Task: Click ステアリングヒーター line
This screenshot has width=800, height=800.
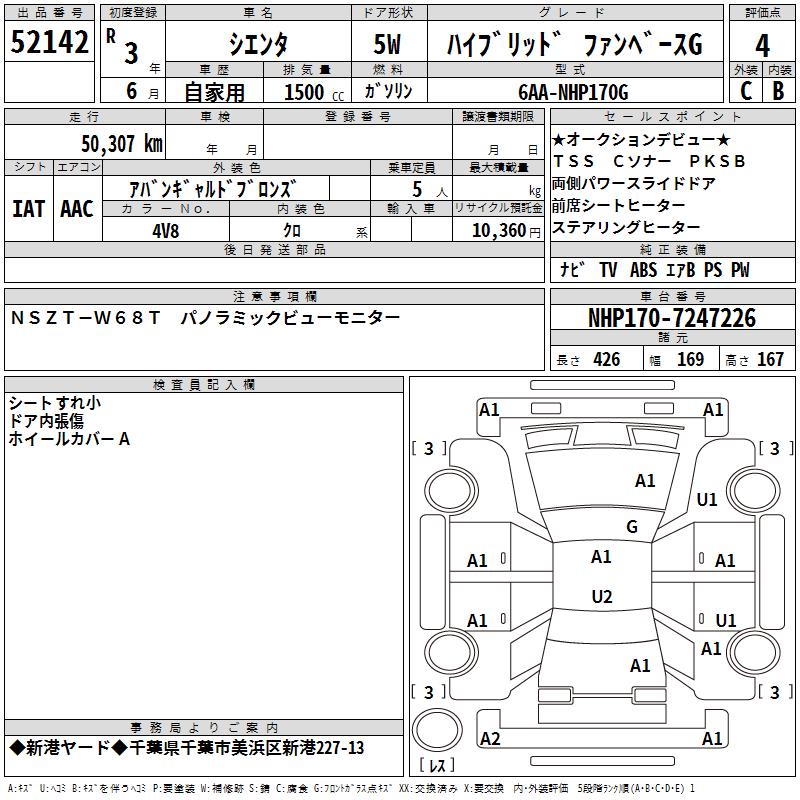Action: 626,227
